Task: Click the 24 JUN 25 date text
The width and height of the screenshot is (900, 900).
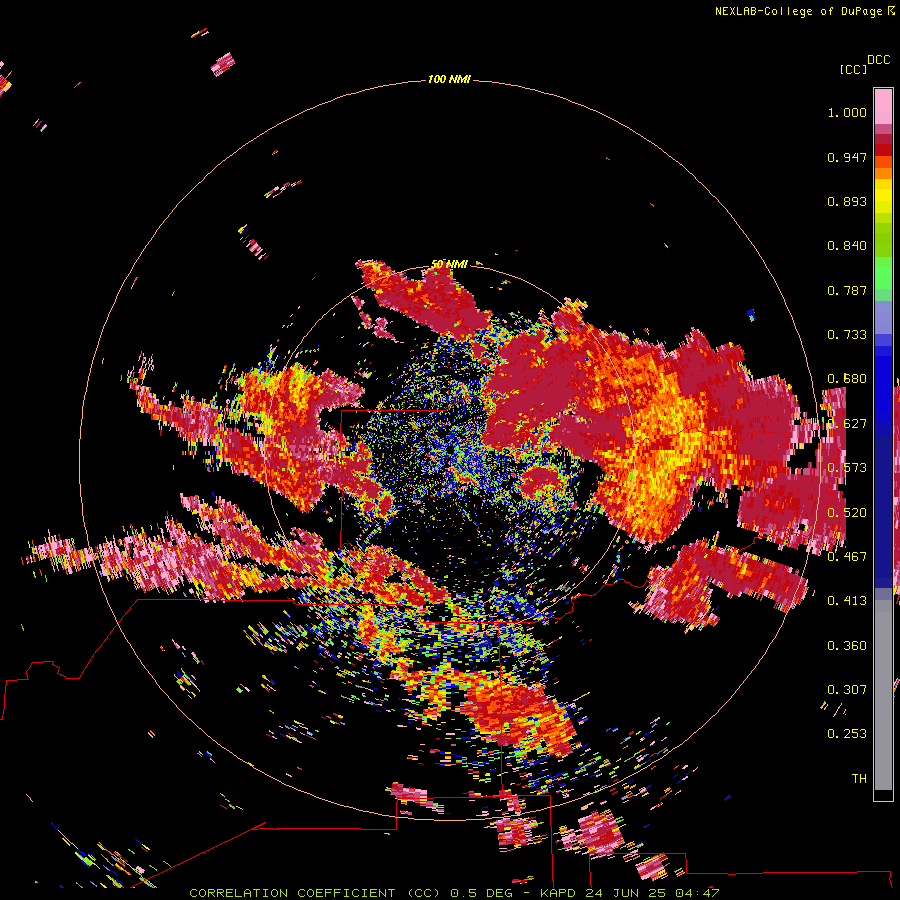Action: click(x=625, y=893)
